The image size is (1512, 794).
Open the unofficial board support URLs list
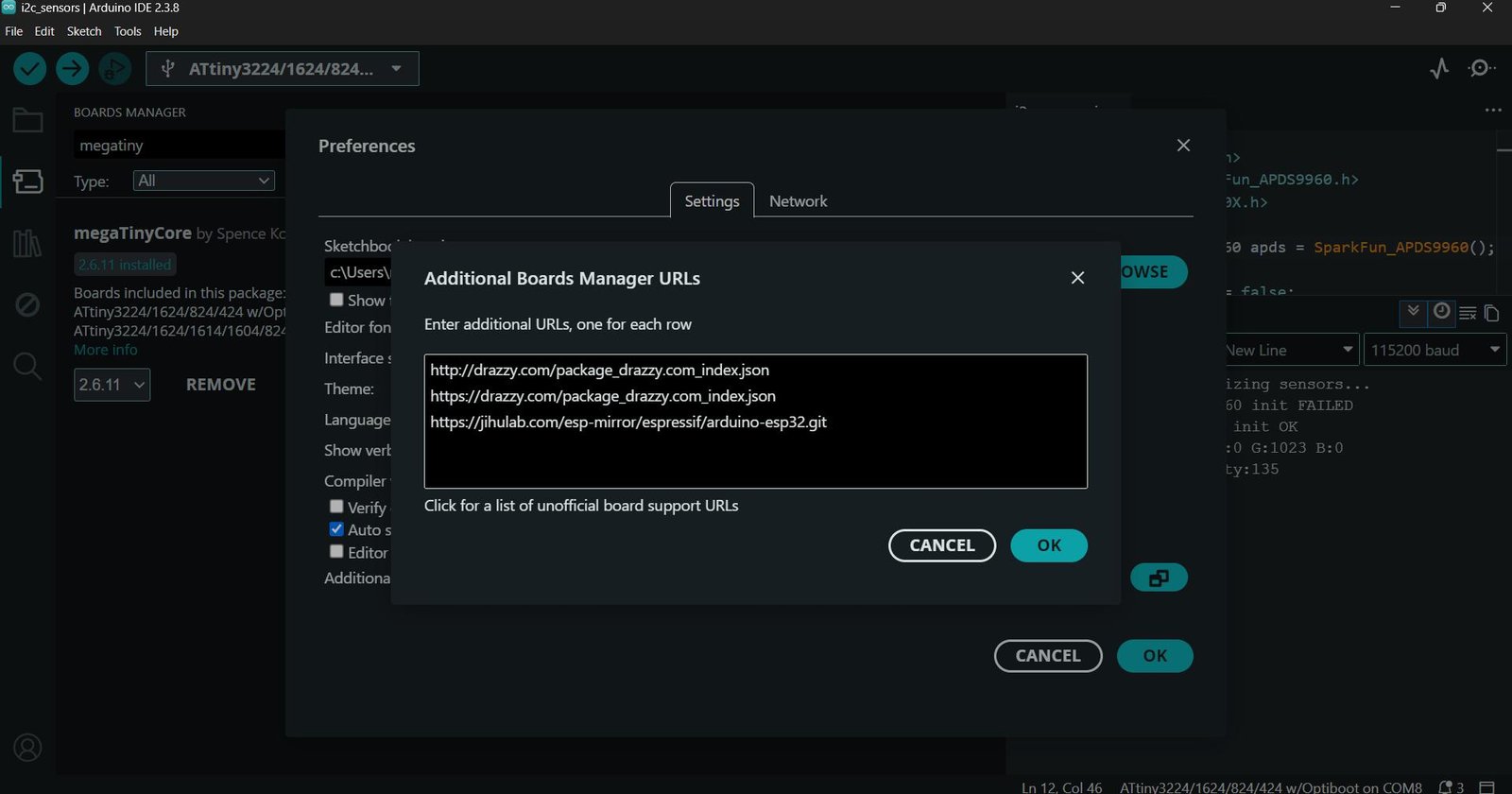point(581,506)
